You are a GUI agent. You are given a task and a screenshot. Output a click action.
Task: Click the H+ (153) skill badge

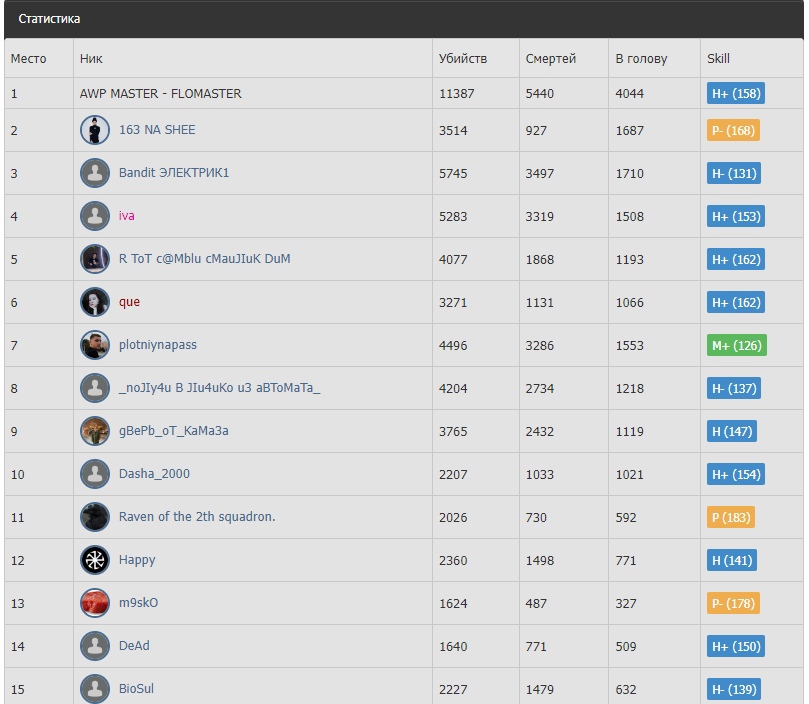[x=736, y=216]
